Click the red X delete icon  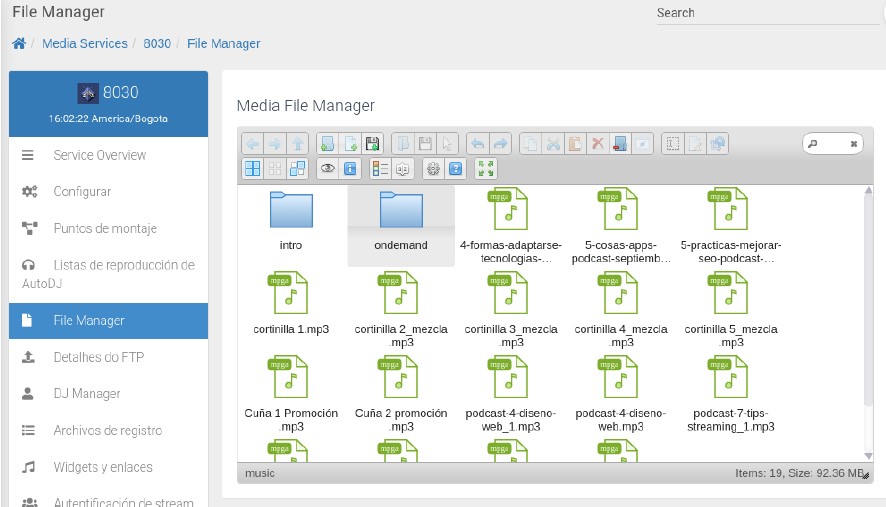pyautogui.click(x=597, y=144)
